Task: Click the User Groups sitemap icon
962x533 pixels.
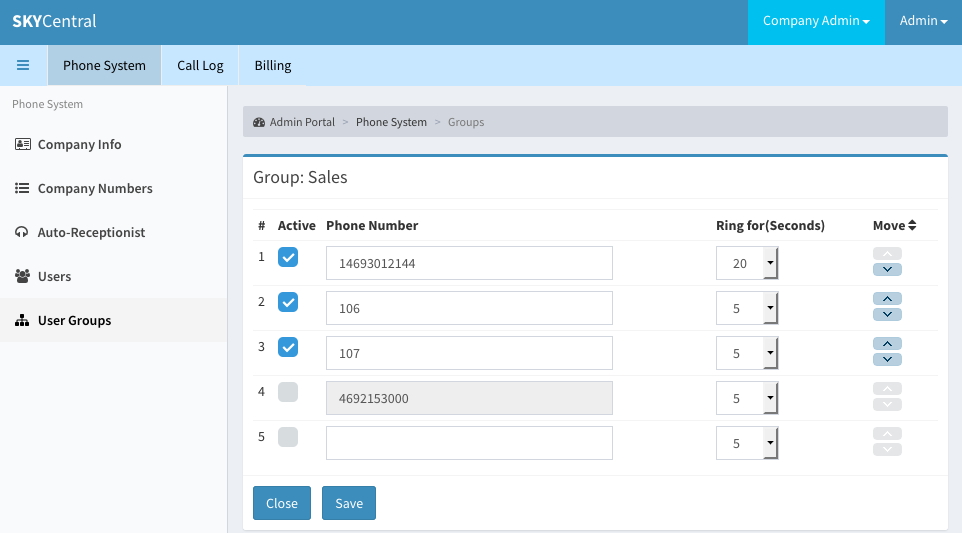Action: click(22, 320)
